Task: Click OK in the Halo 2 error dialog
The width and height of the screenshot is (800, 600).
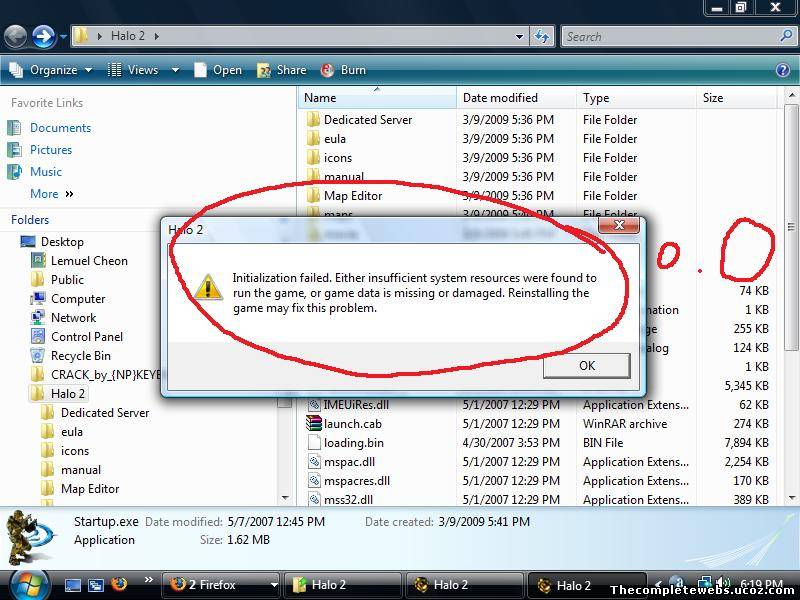Action: point(587,366)
